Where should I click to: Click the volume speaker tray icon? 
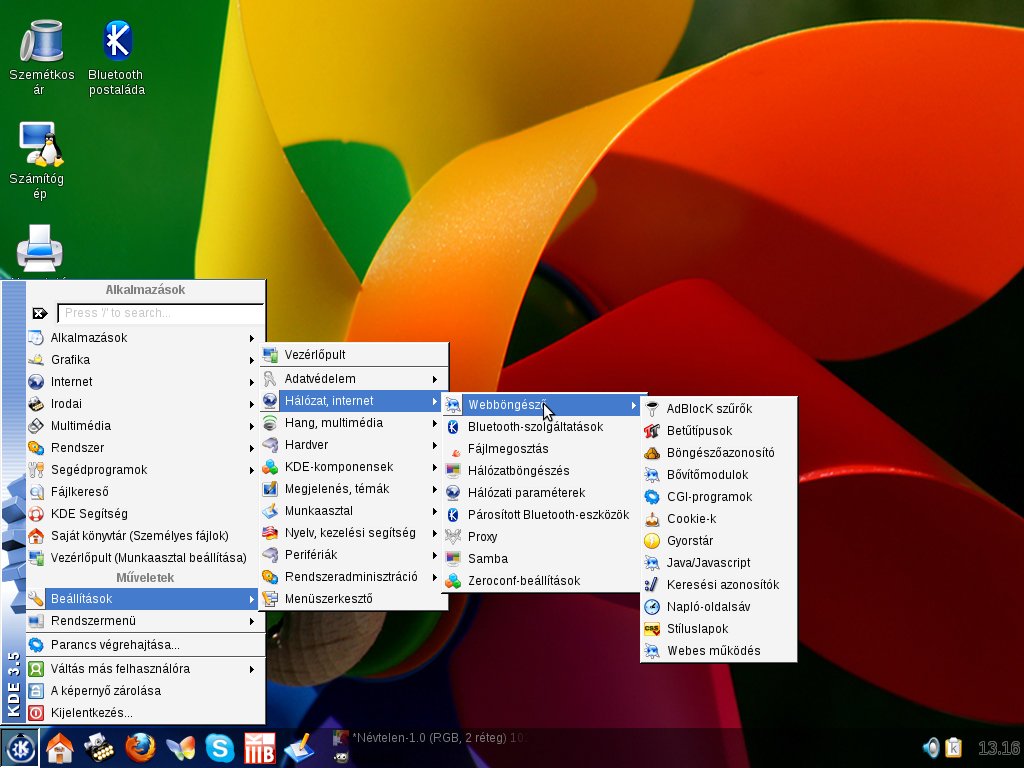pyautogui.click(x=931, y=747)
